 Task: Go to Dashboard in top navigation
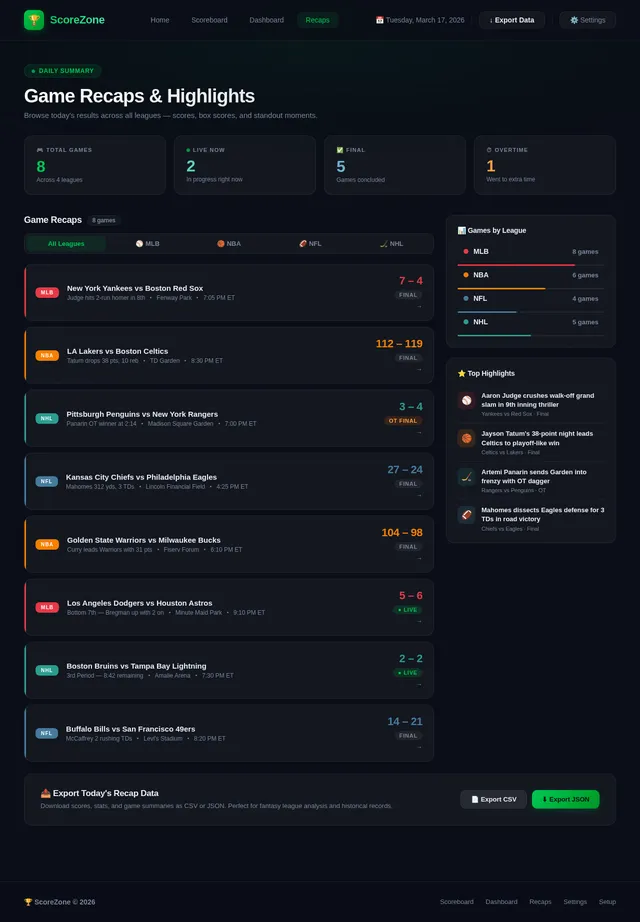tap(266, 20)
